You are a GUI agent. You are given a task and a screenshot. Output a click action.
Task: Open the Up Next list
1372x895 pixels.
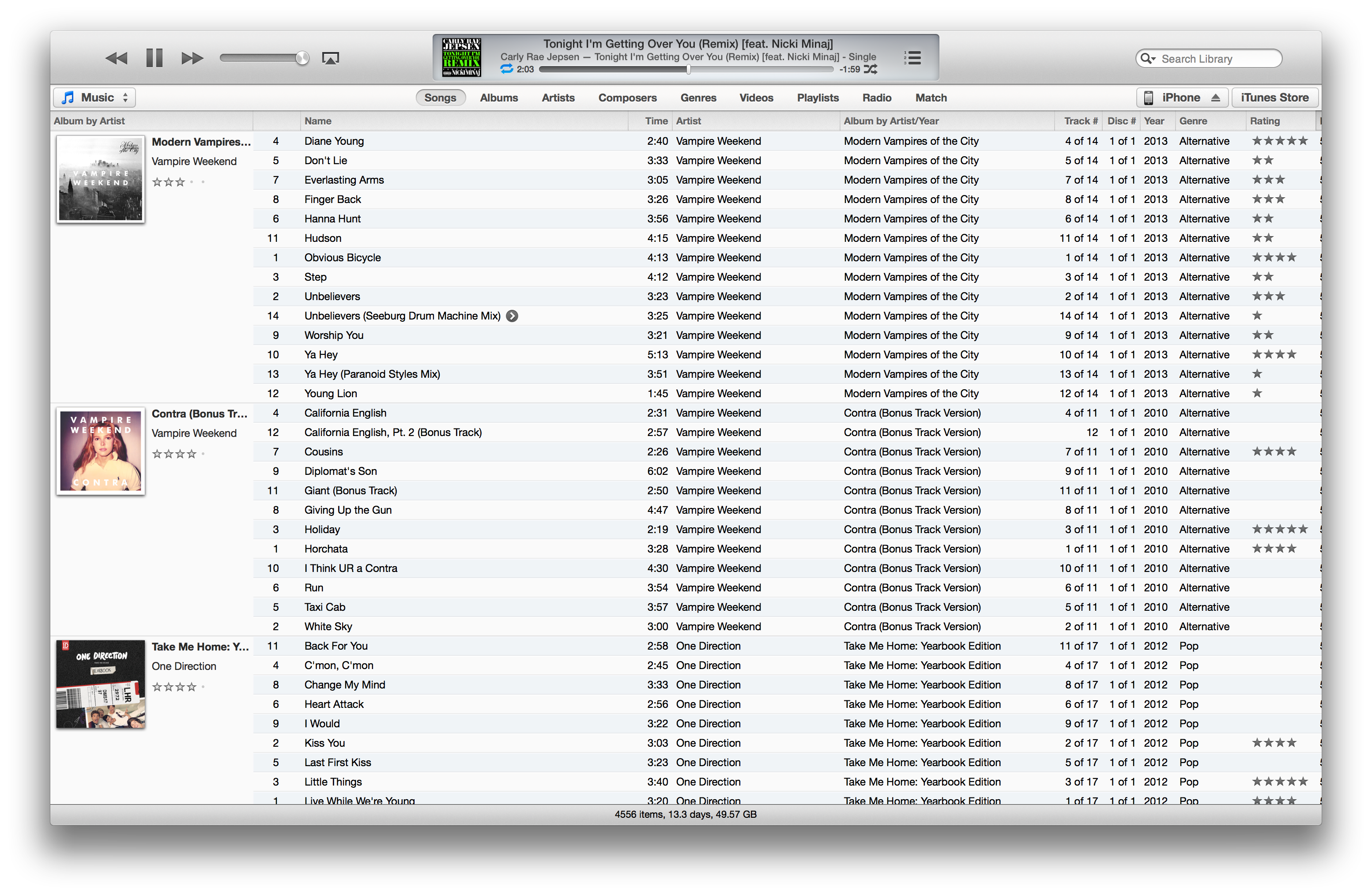[912, 58]
